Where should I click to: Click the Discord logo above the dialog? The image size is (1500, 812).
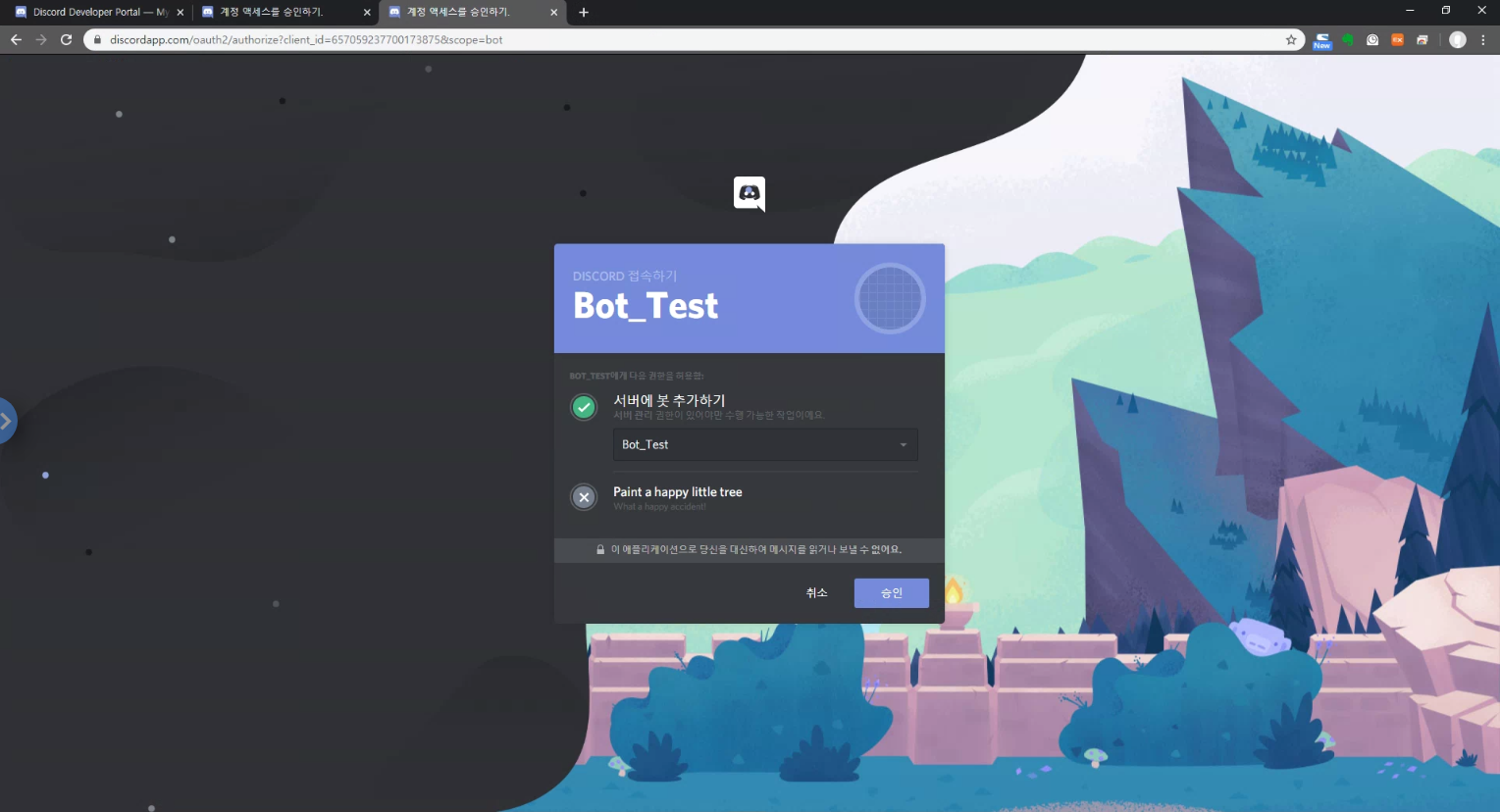click(750, 194)
